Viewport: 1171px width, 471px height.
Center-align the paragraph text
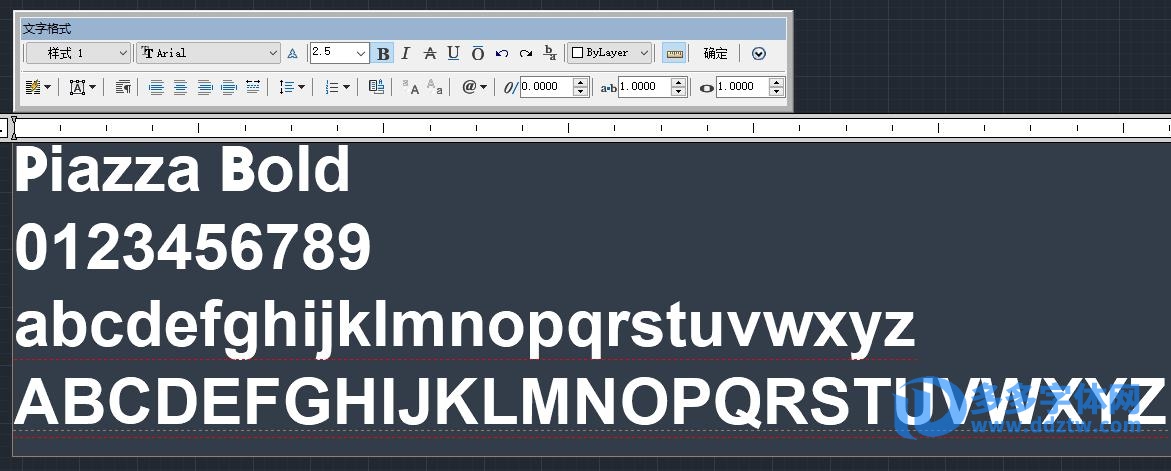pyautogui.click(x=180, y=88)
